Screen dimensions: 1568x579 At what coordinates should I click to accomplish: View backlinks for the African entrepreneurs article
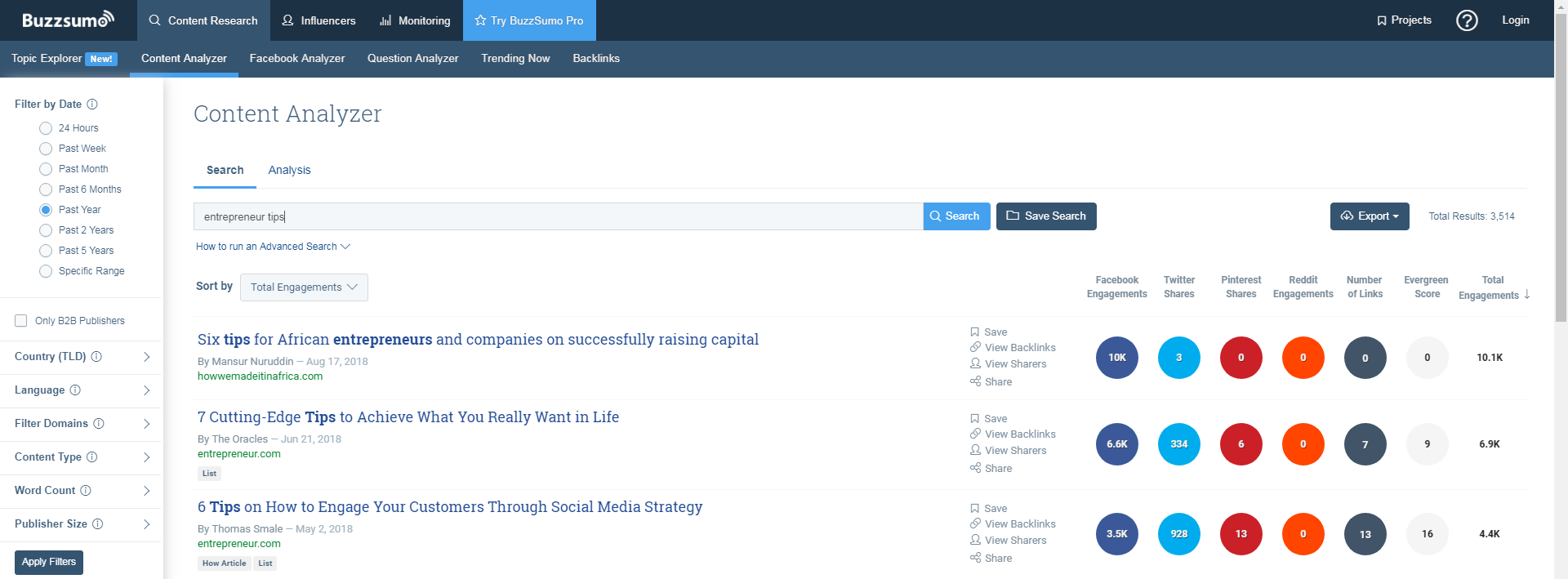coord(1013,348)
